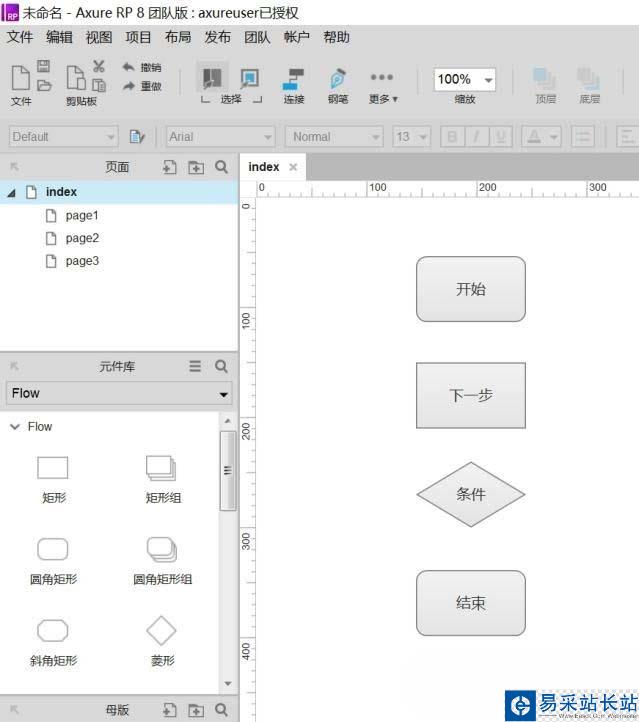Undo the last action (撤销)

click(x=142, y=67)
